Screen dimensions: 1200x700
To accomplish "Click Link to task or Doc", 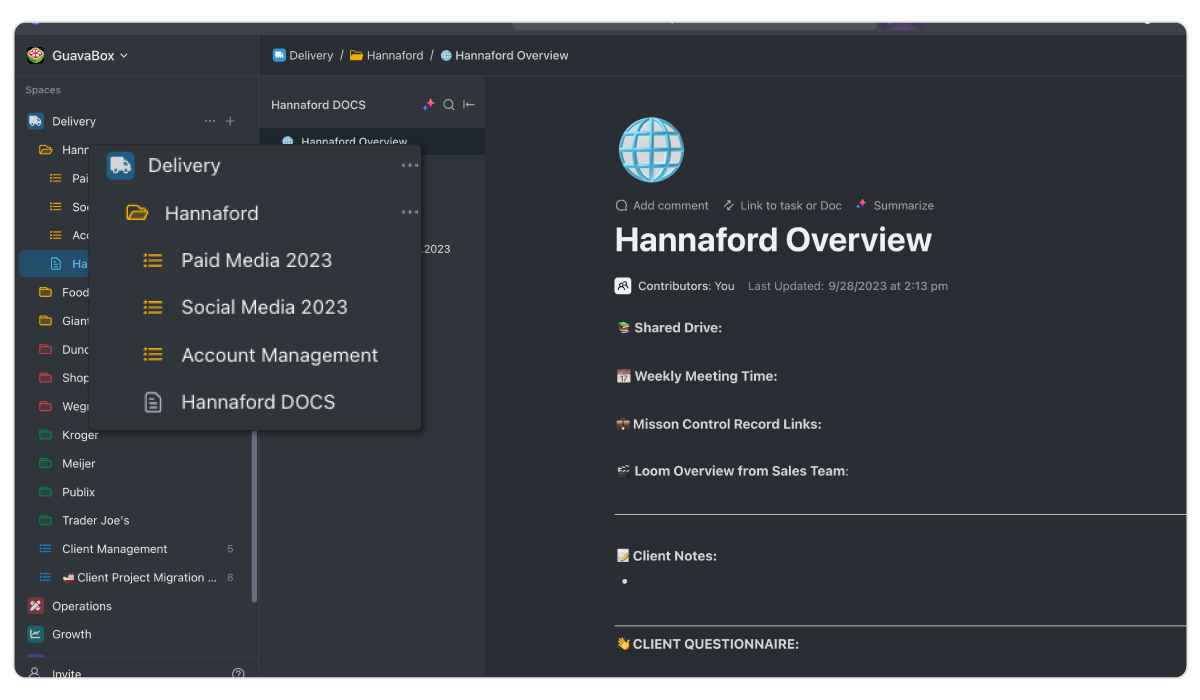I will tap(782, 206).
